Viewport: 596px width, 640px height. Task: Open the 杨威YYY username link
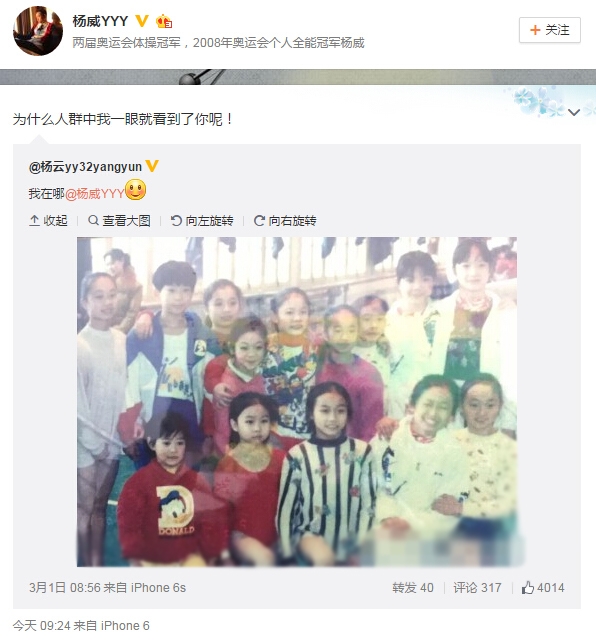[100, 21]
